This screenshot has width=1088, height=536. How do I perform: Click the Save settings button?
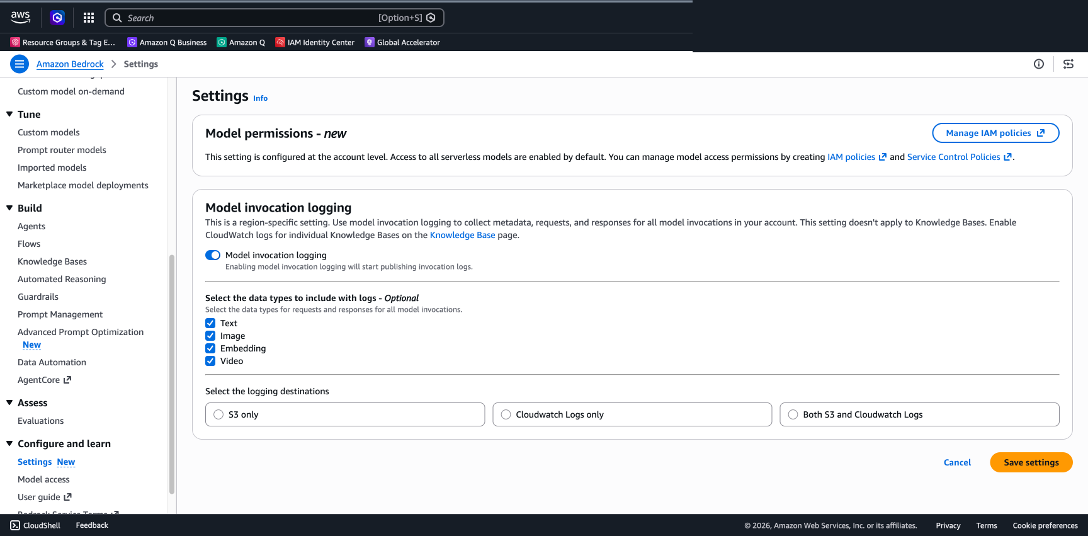(x=1031, y=462)
